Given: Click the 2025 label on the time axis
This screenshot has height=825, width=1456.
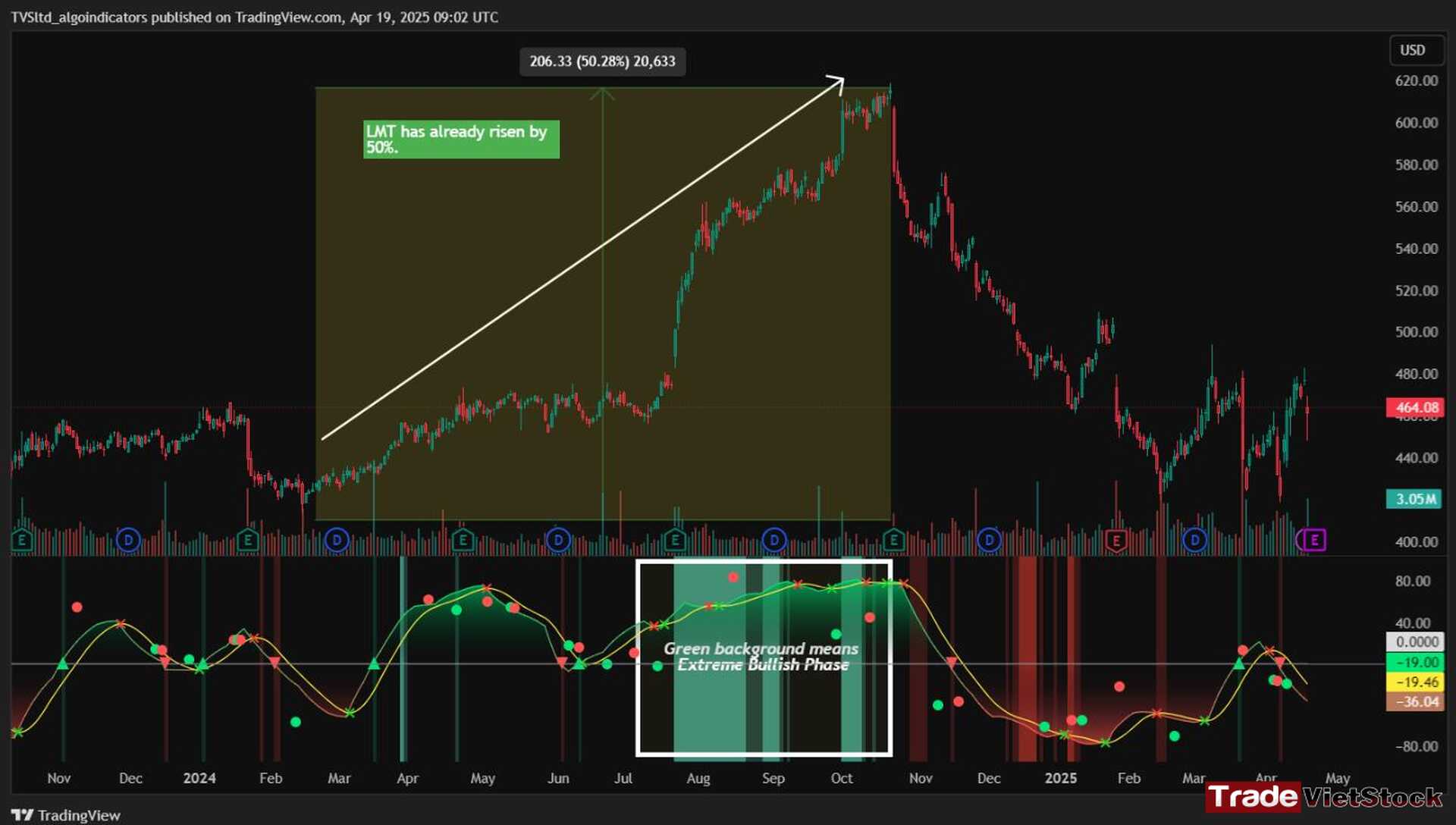Looking at the screenshot, I should (x=1060, y=778).
